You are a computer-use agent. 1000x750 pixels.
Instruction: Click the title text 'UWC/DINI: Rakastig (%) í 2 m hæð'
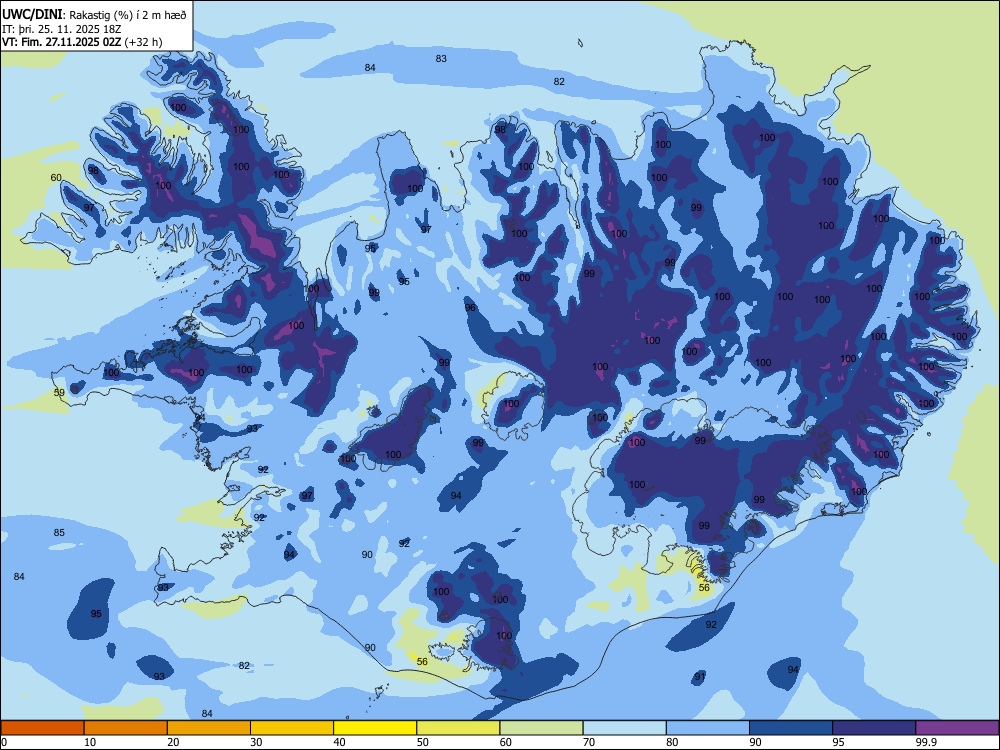(94, 14)
